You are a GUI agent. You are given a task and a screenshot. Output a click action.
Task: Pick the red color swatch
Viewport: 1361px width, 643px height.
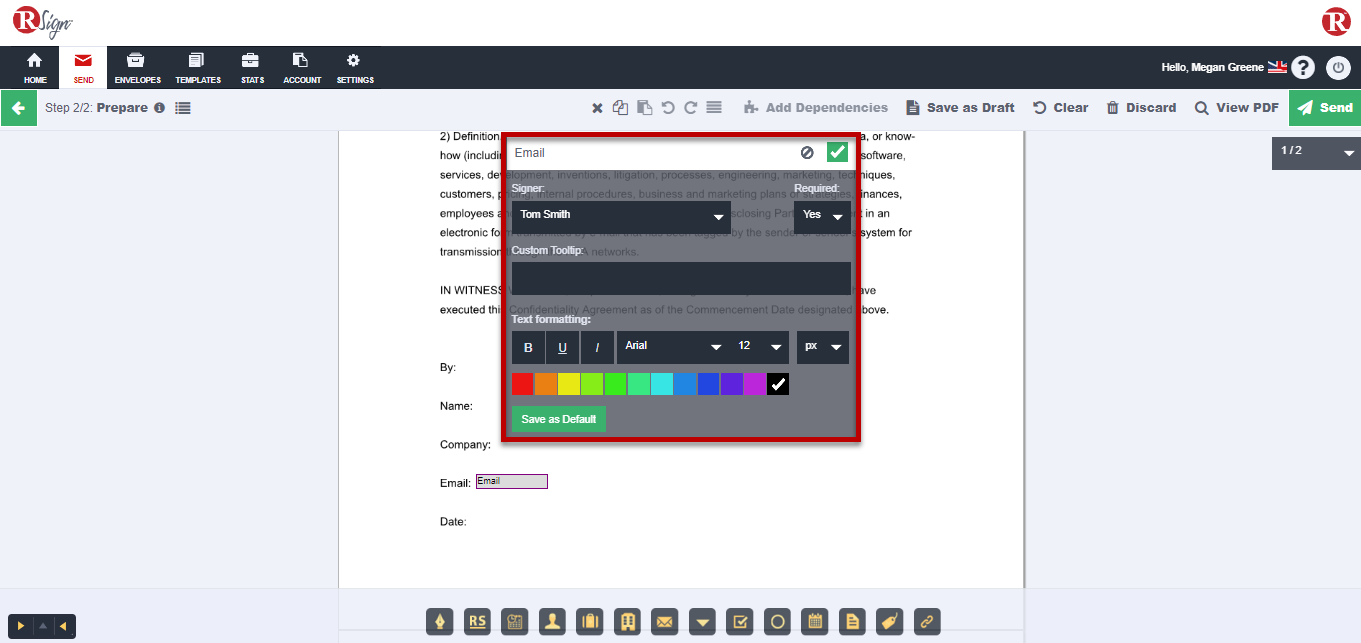[x=522, y=384]
